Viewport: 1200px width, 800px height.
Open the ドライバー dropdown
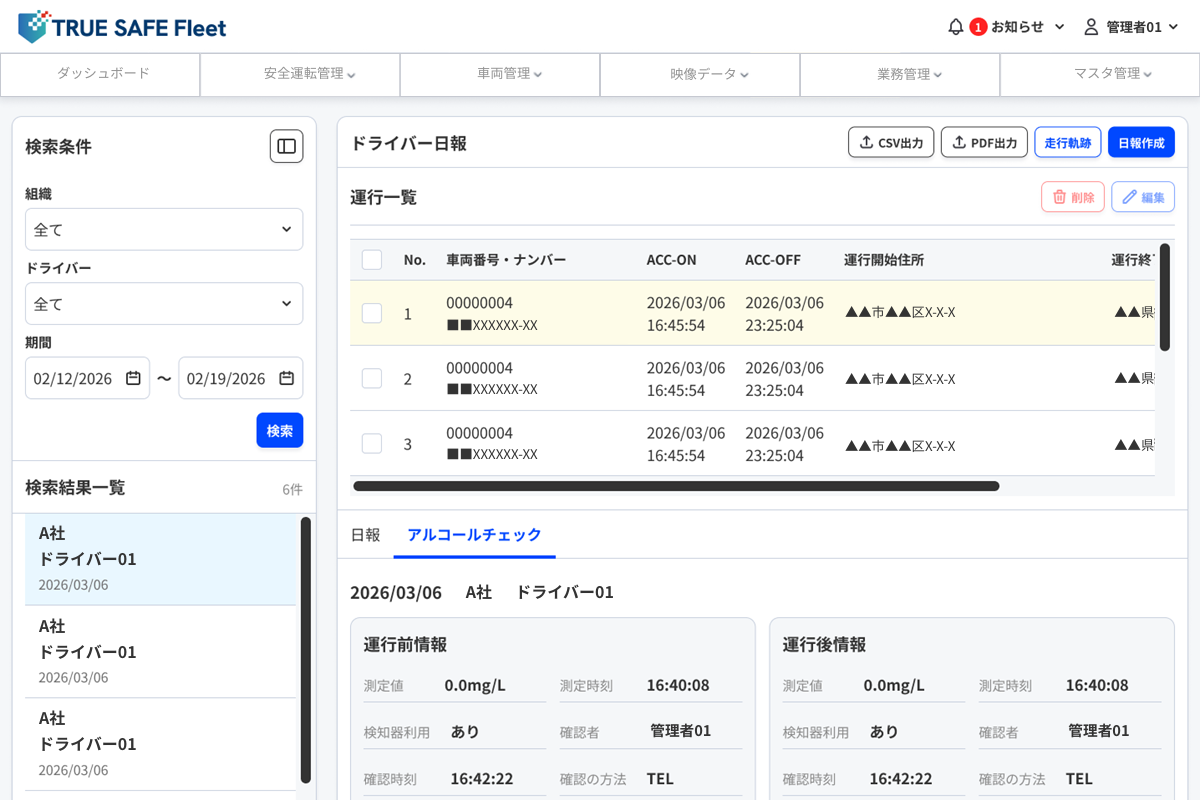pyautogui.click(x=164, y=303)
